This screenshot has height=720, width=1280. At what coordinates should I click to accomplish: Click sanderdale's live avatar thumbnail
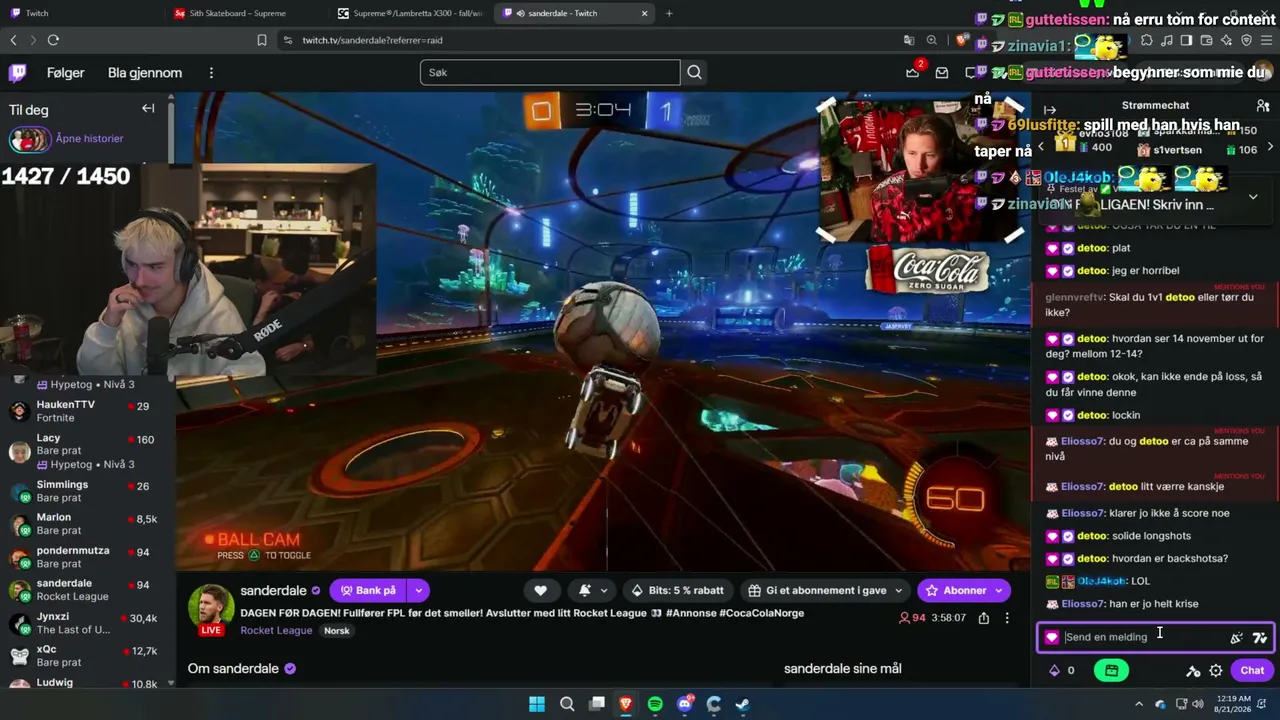pos(211,609)
